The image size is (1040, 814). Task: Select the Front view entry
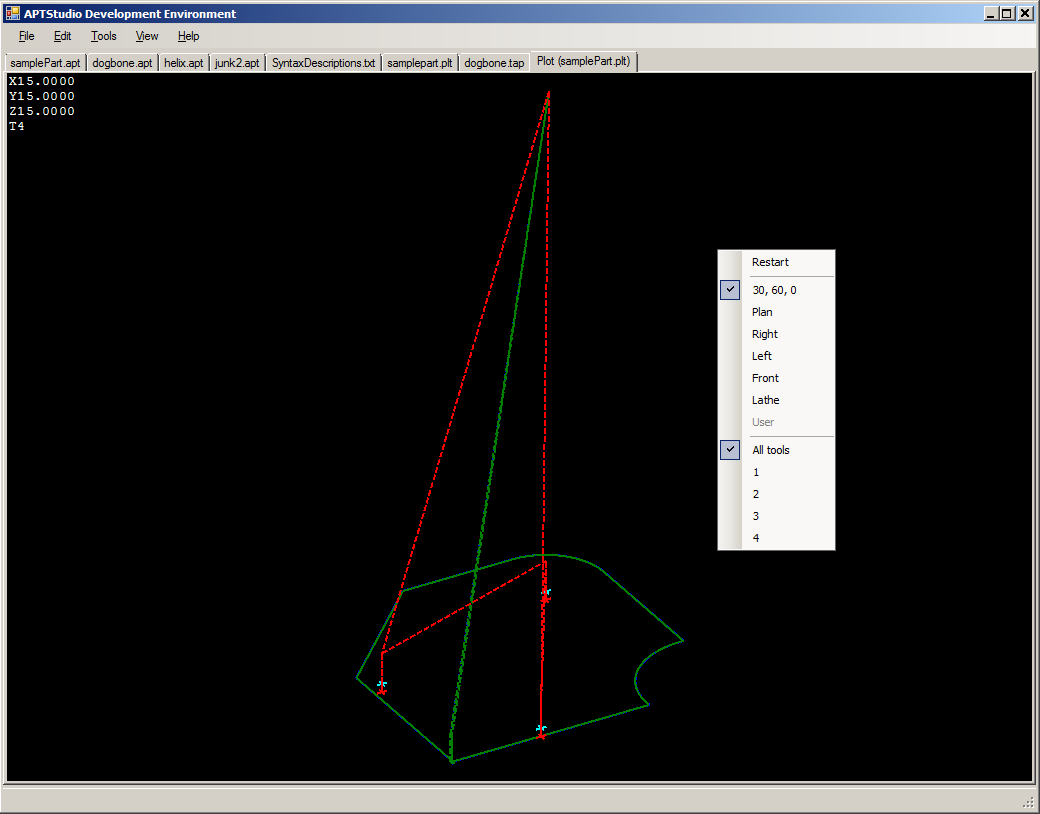(776, 377)
